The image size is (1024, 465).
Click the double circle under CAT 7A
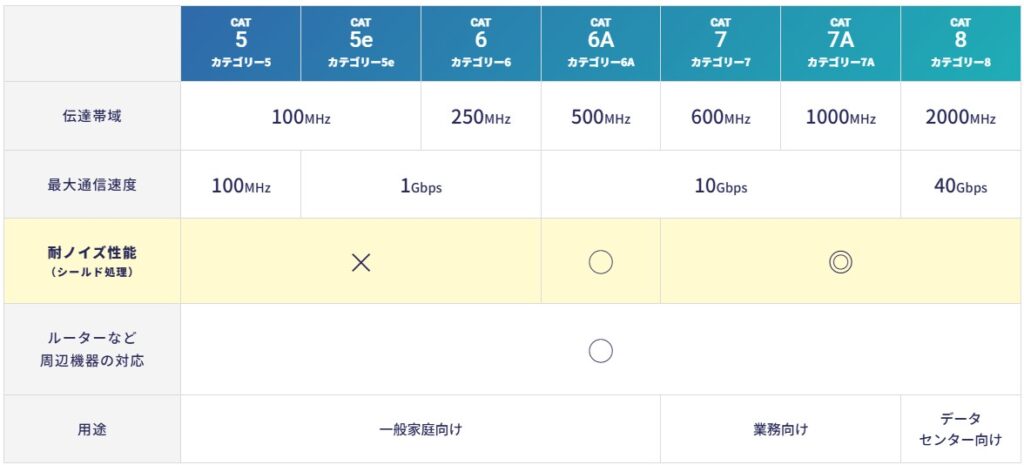pos(840,262)
